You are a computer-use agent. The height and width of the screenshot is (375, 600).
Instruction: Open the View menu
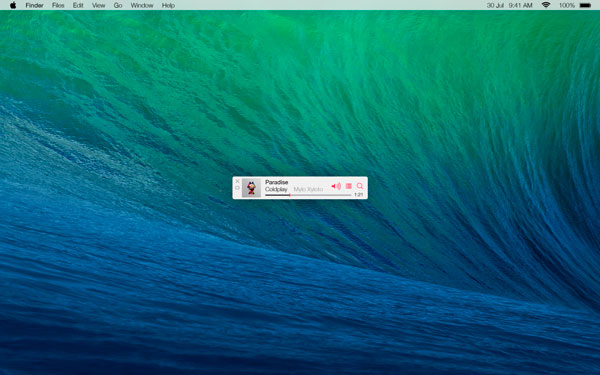98,5
